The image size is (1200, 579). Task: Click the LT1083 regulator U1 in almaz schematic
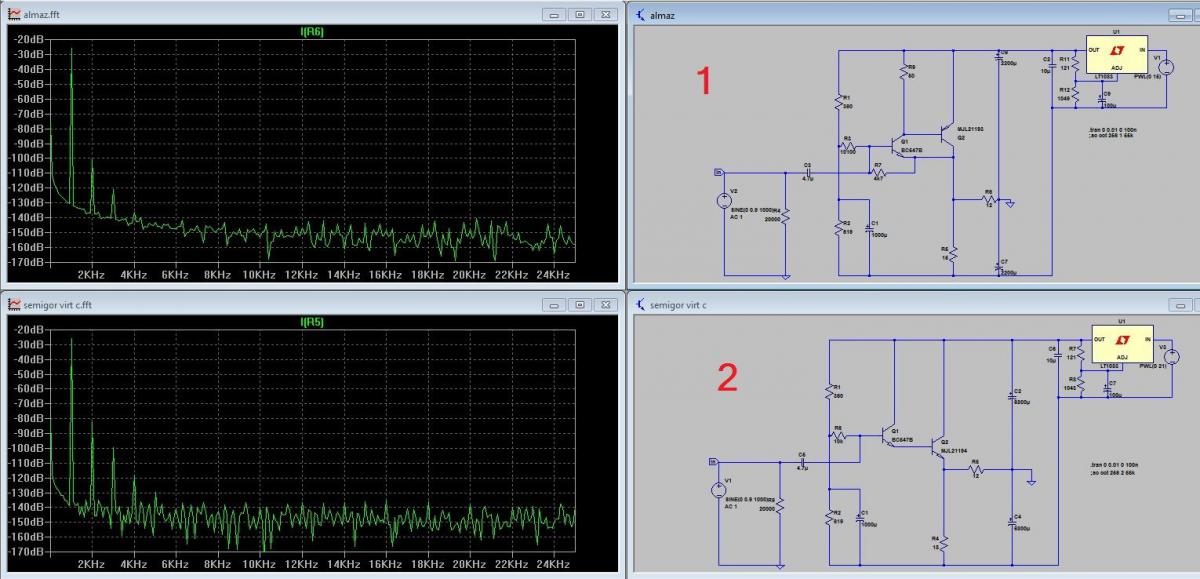(1116, 55)
